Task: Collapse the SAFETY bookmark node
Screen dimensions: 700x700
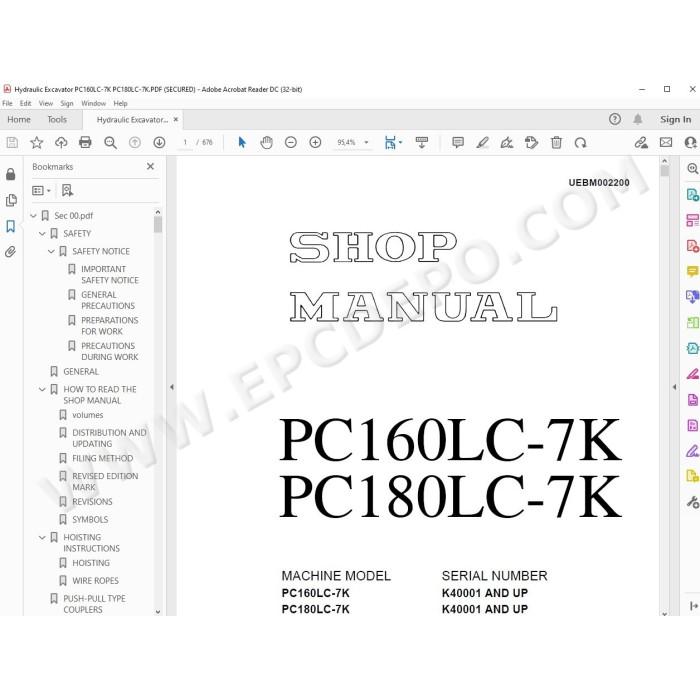Action: (x=42, y=233)
